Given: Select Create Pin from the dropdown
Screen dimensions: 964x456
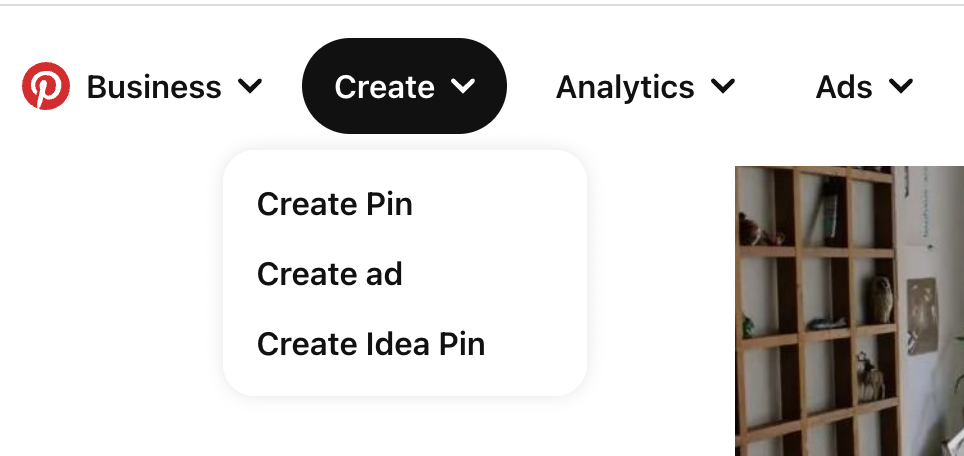Looking at the screenshot, I should (x=335, y=204).
